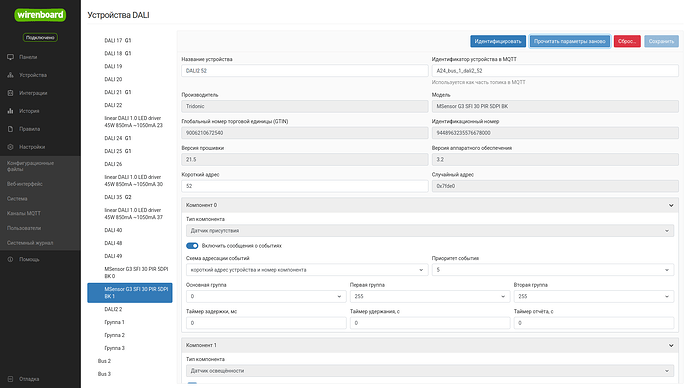Collapse the Компонент 1 section chevron
The width and height of the screenshot is (690, 388).
coord(671,346)
